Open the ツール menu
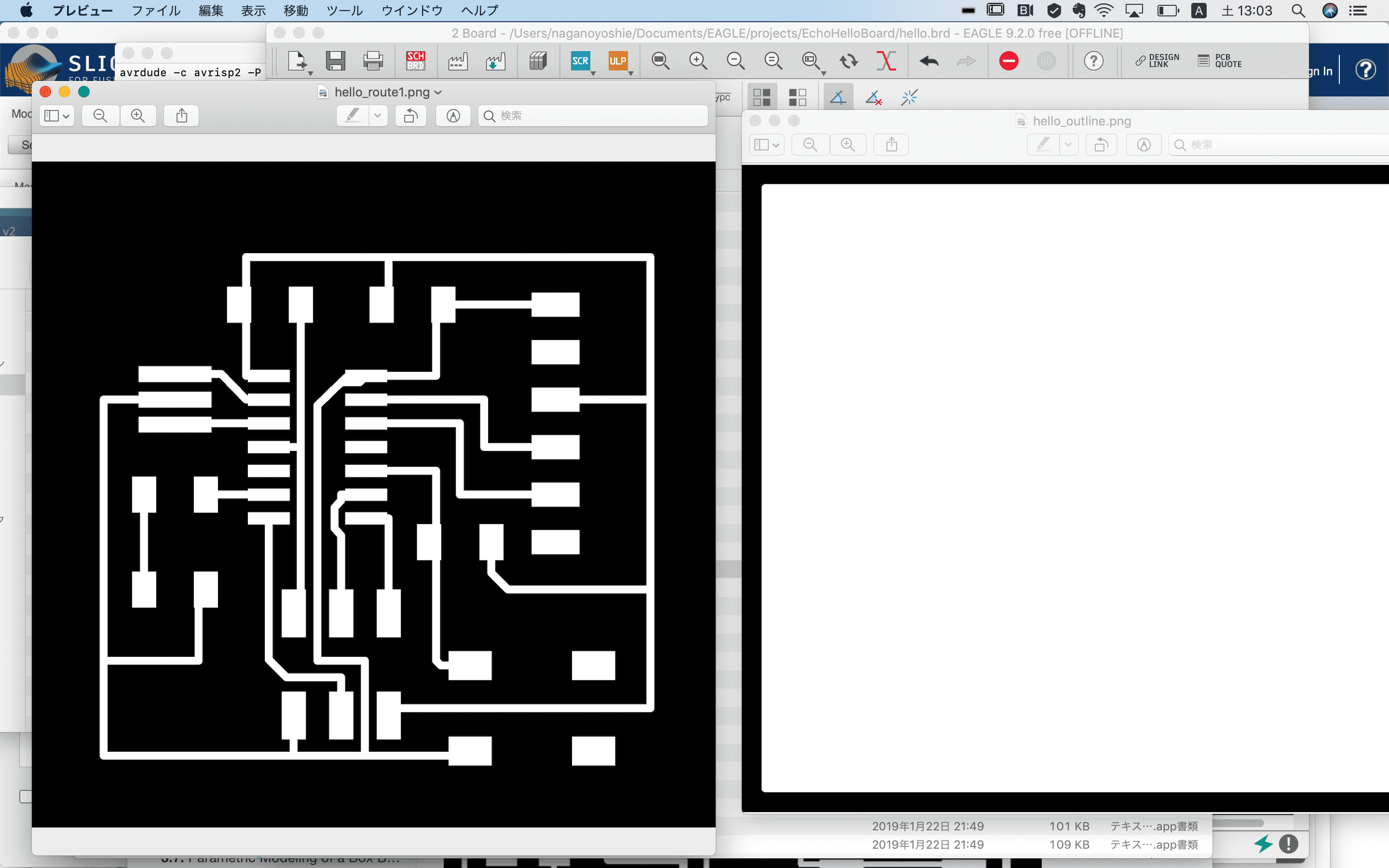Screen dimensions: 1389x868 [x=344, y=10]
